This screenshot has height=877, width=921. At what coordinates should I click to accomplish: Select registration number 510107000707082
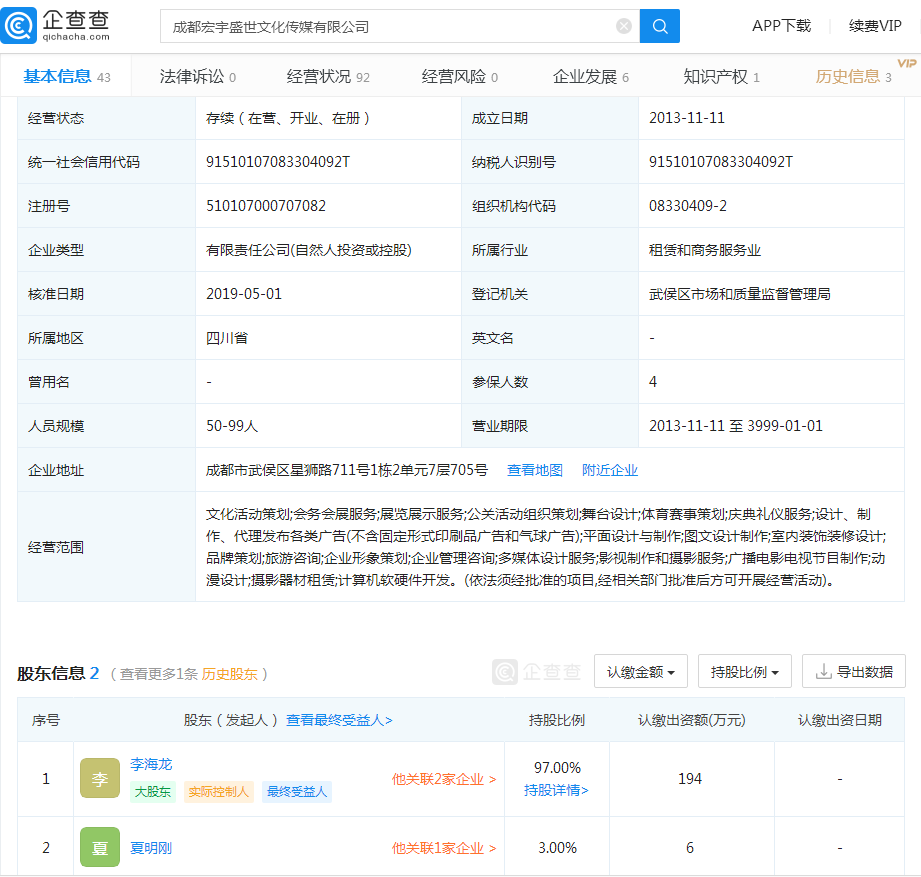tap(265, 206)
